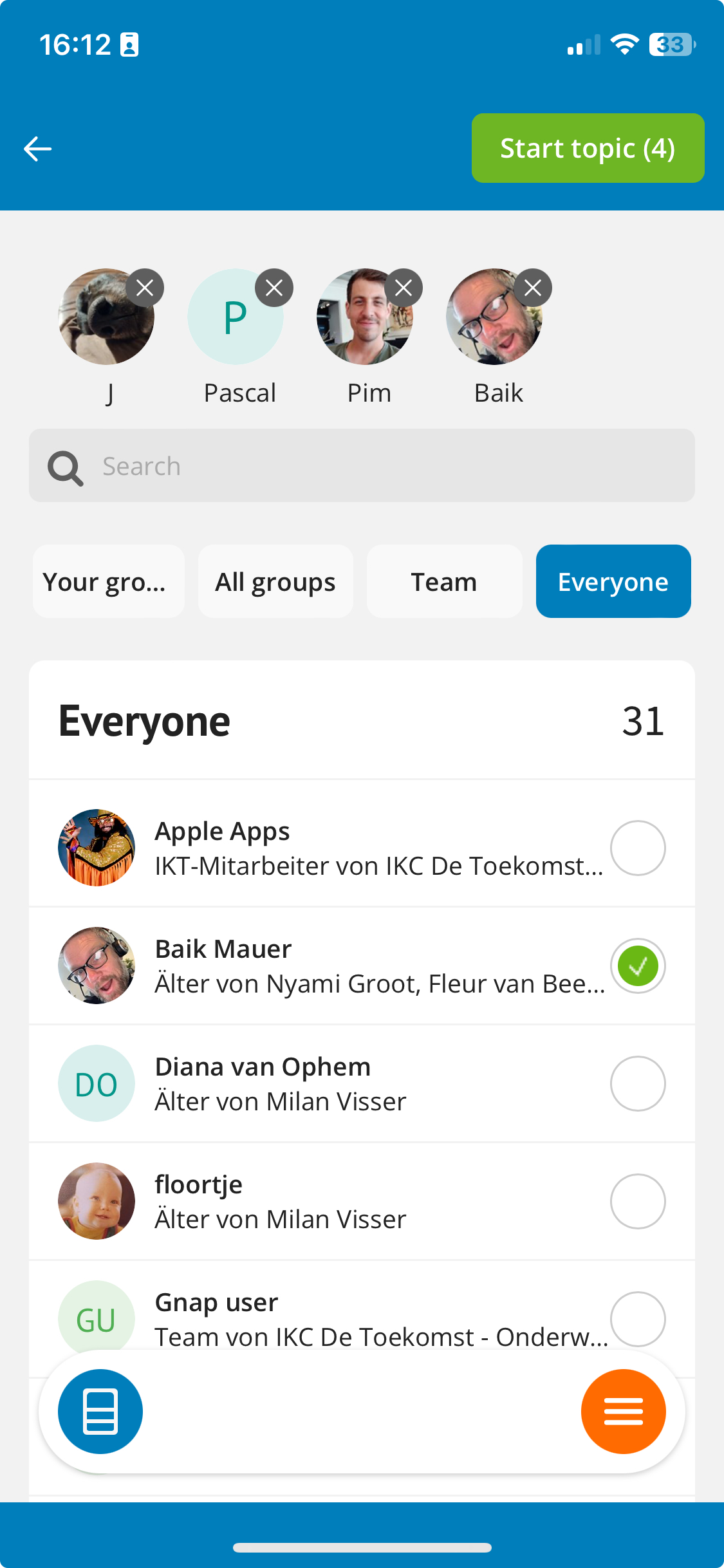Remove J from selected recipients

coord(145,288)
